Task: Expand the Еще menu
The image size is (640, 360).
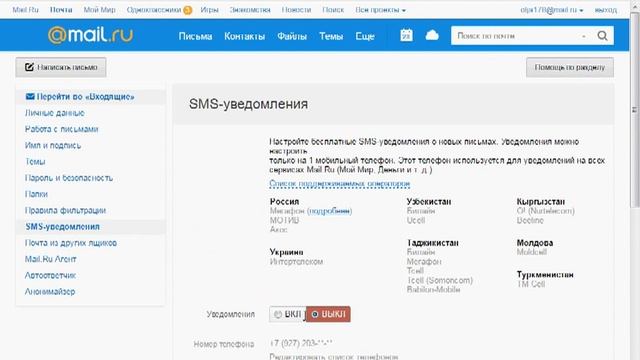Action: 365,36
